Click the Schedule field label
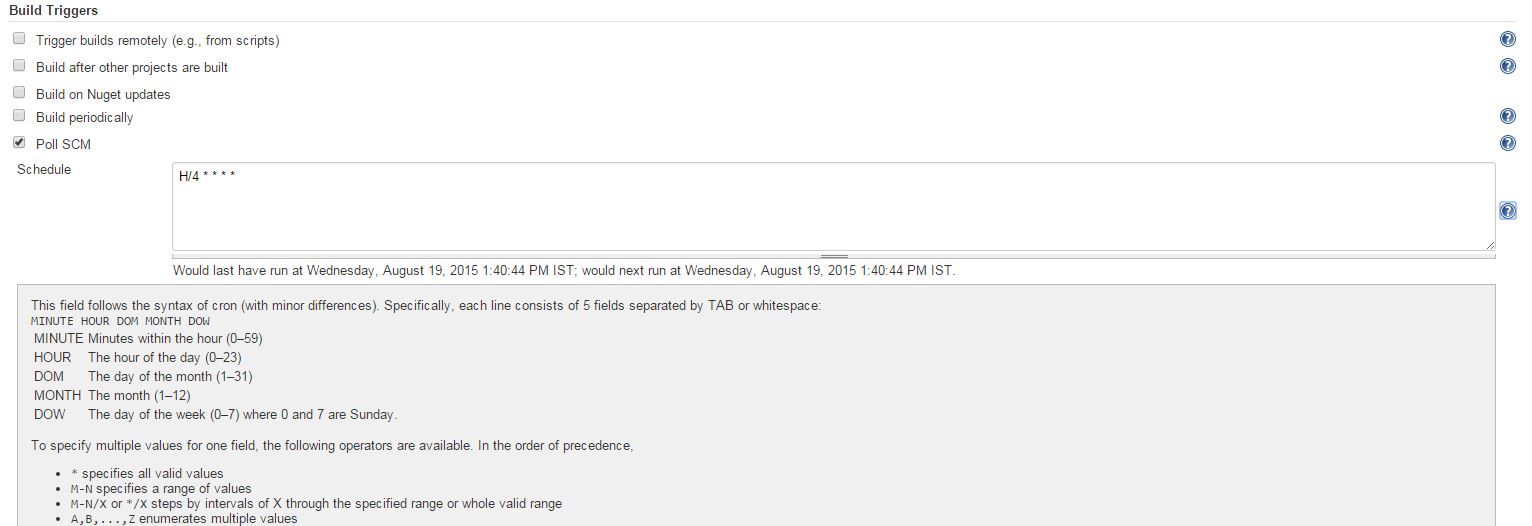 (x=44, y=170)
